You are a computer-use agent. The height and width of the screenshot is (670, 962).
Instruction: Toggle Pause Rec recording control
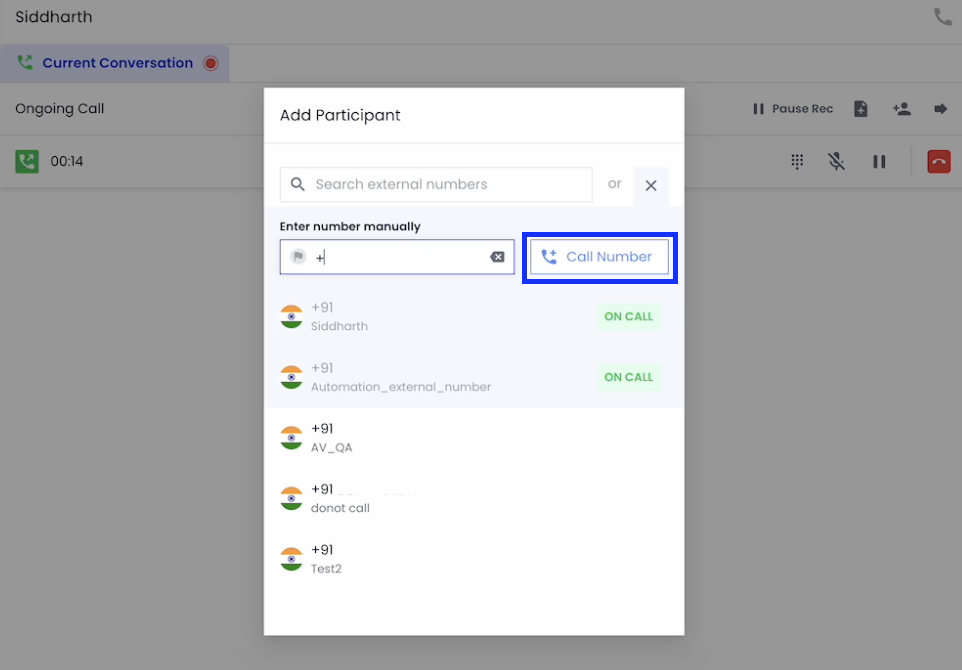coord(793,109)
